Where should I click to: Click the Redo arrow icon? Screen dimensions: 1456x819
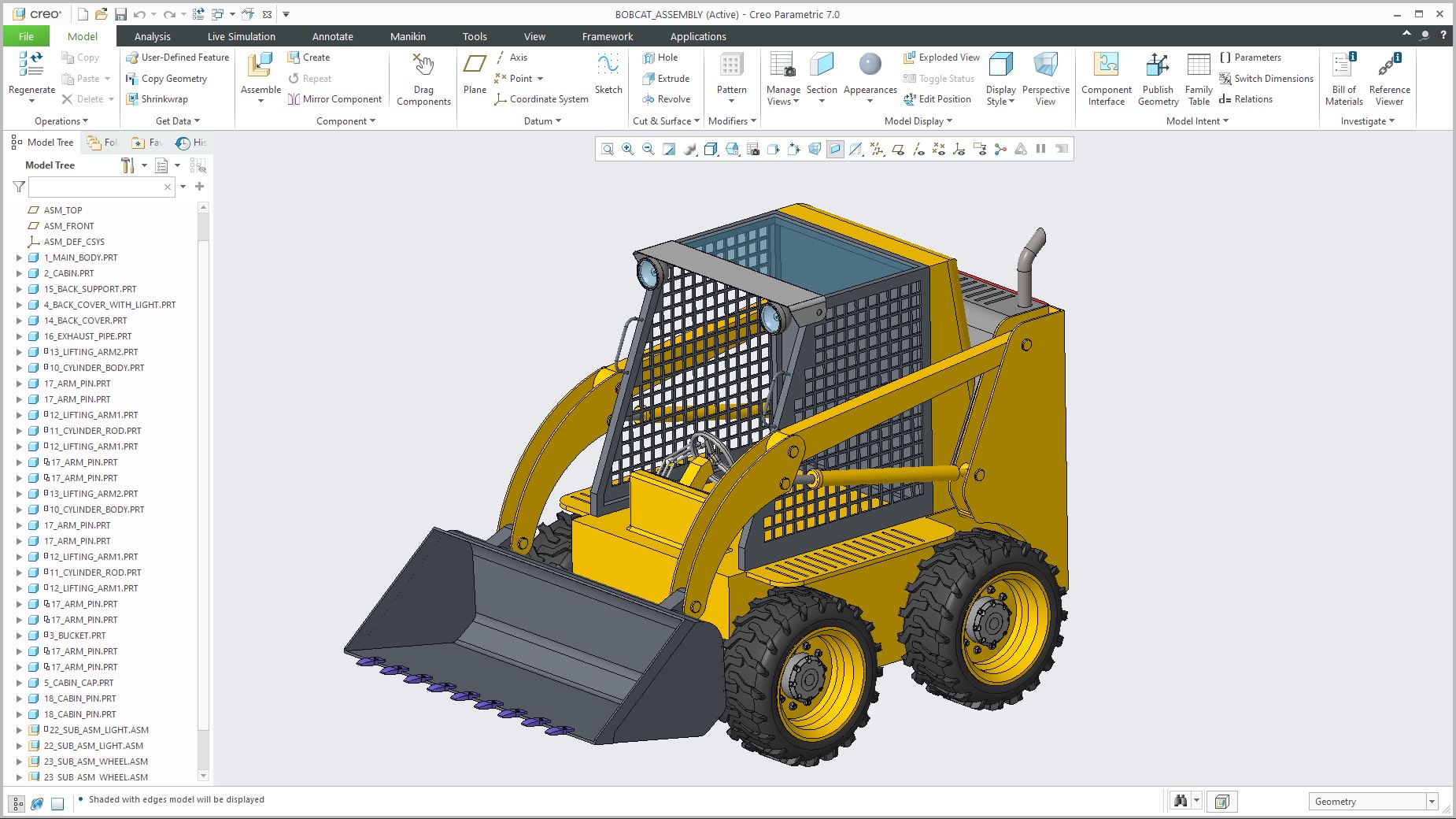(x=169, y=14)
